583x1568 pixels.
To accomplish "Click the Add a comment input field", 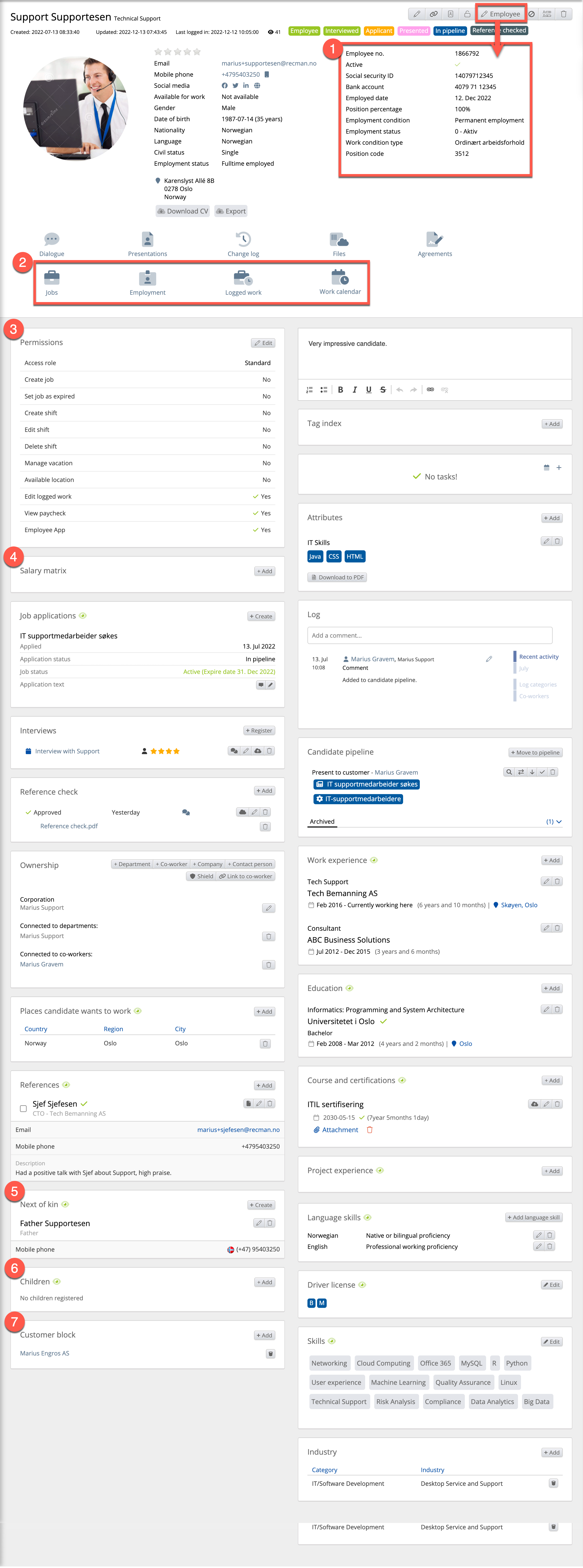I will pos(430,635).
